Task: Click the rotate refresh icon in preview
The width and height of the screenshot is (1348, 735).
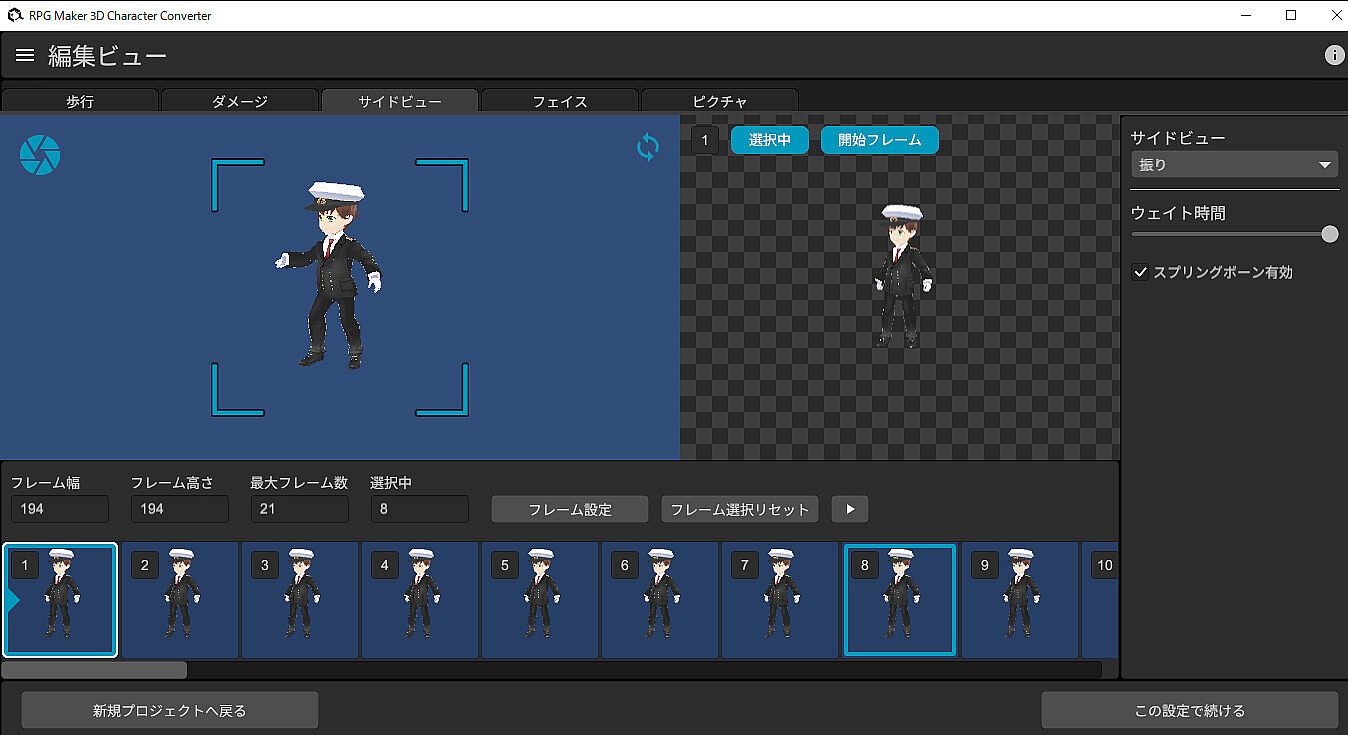Action: (x=648, y=148)
